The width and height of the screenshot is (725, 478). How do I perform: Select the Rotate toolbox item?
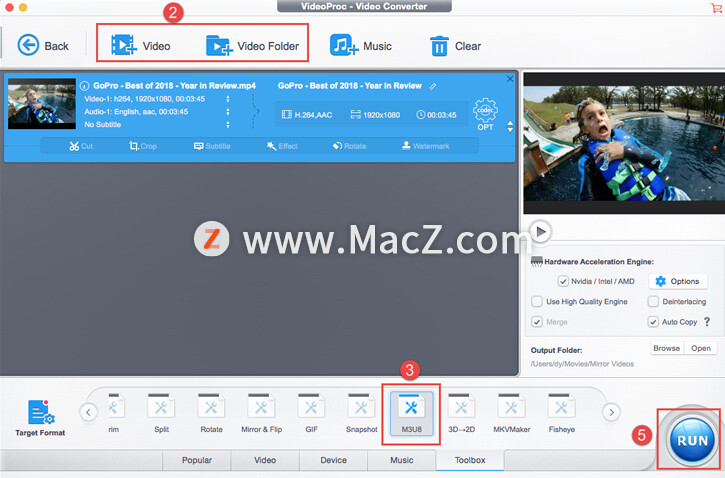point(211,413)
